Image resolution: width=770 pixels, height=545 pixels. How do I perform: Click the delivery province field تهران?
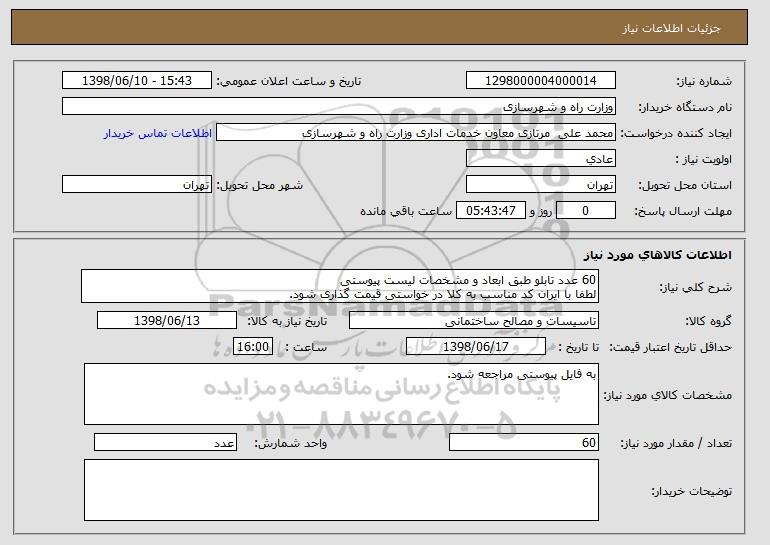[541, 185]
